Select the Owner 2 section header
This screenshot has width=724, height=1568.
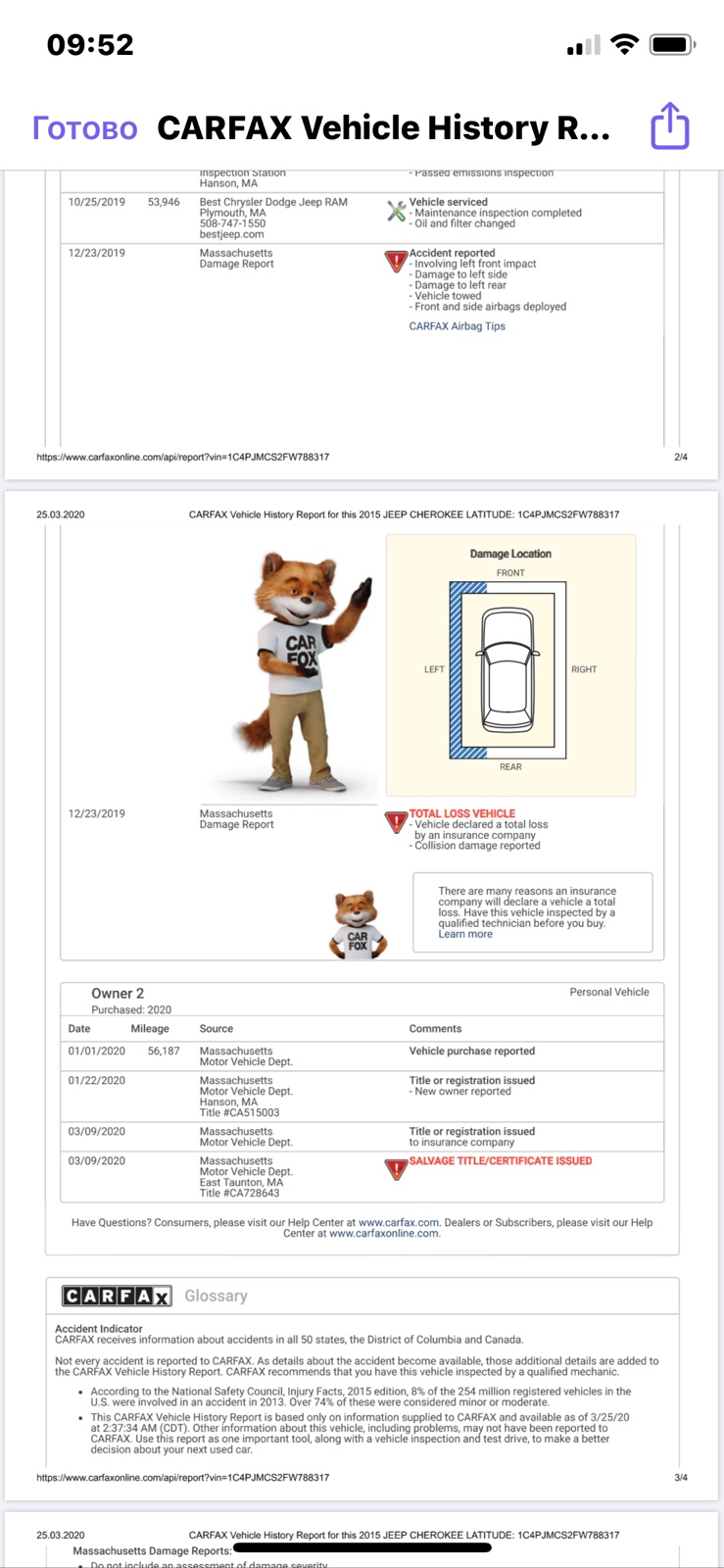tap(118, 993)
